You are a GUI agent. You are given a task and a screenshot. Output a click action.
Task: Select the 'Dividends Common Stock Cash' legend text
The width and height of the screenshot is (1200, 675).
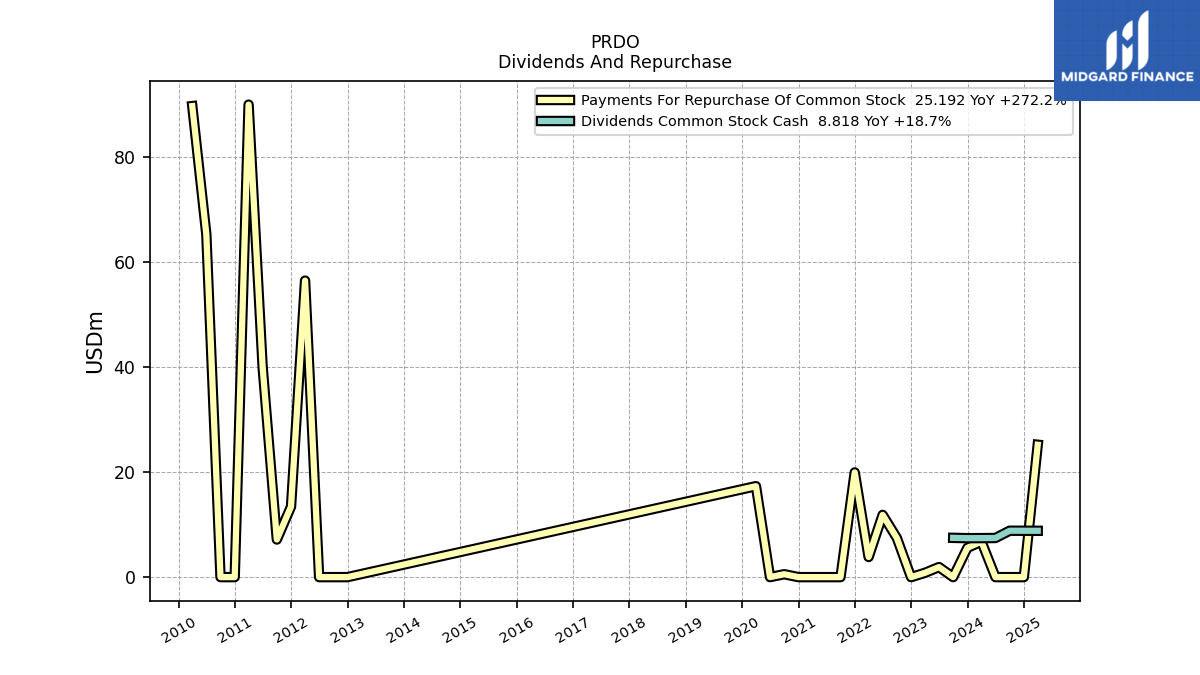click(694, 121)
